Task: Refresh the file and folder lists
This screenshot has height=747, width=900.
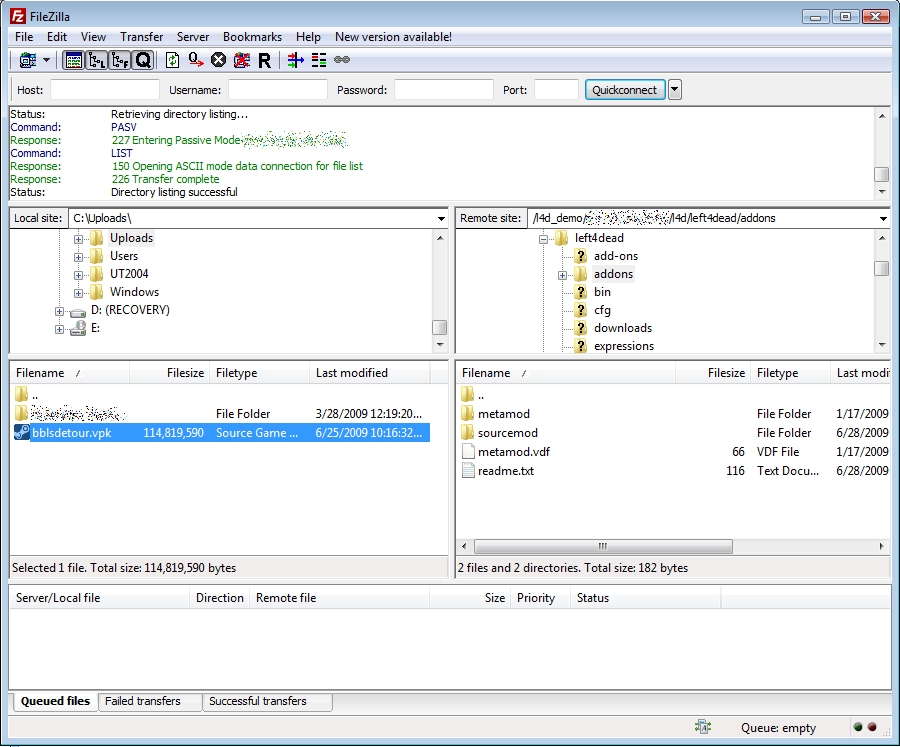Action: [x=172, y=60]
